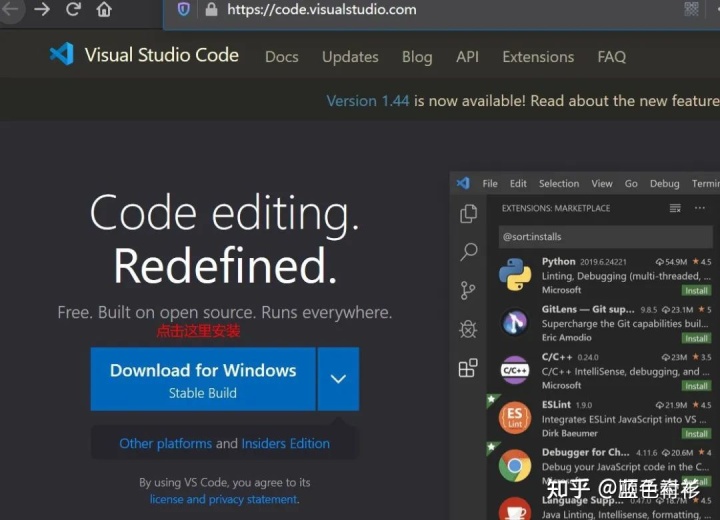720x520 pixels.
Task: Open the View menu in editor preview
Action: pos(602,184)
